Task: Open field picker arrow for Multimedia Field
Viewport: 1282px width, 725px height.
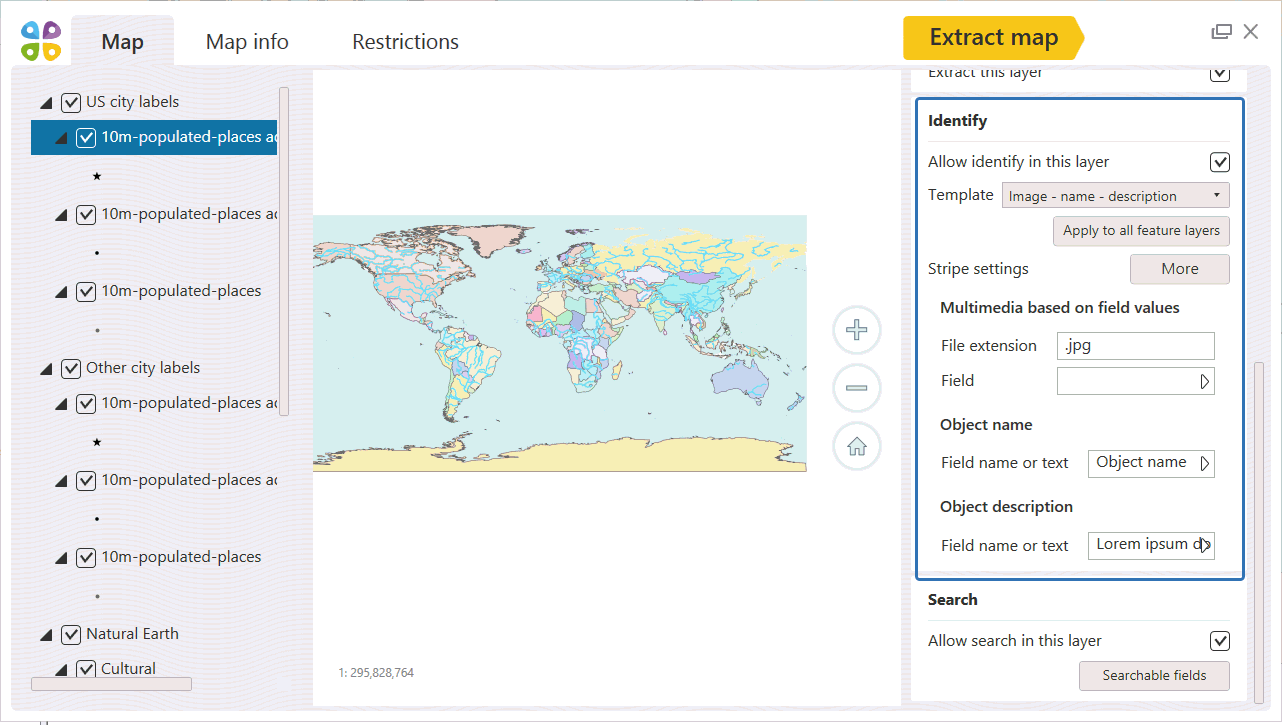Action: point(1205,381)
